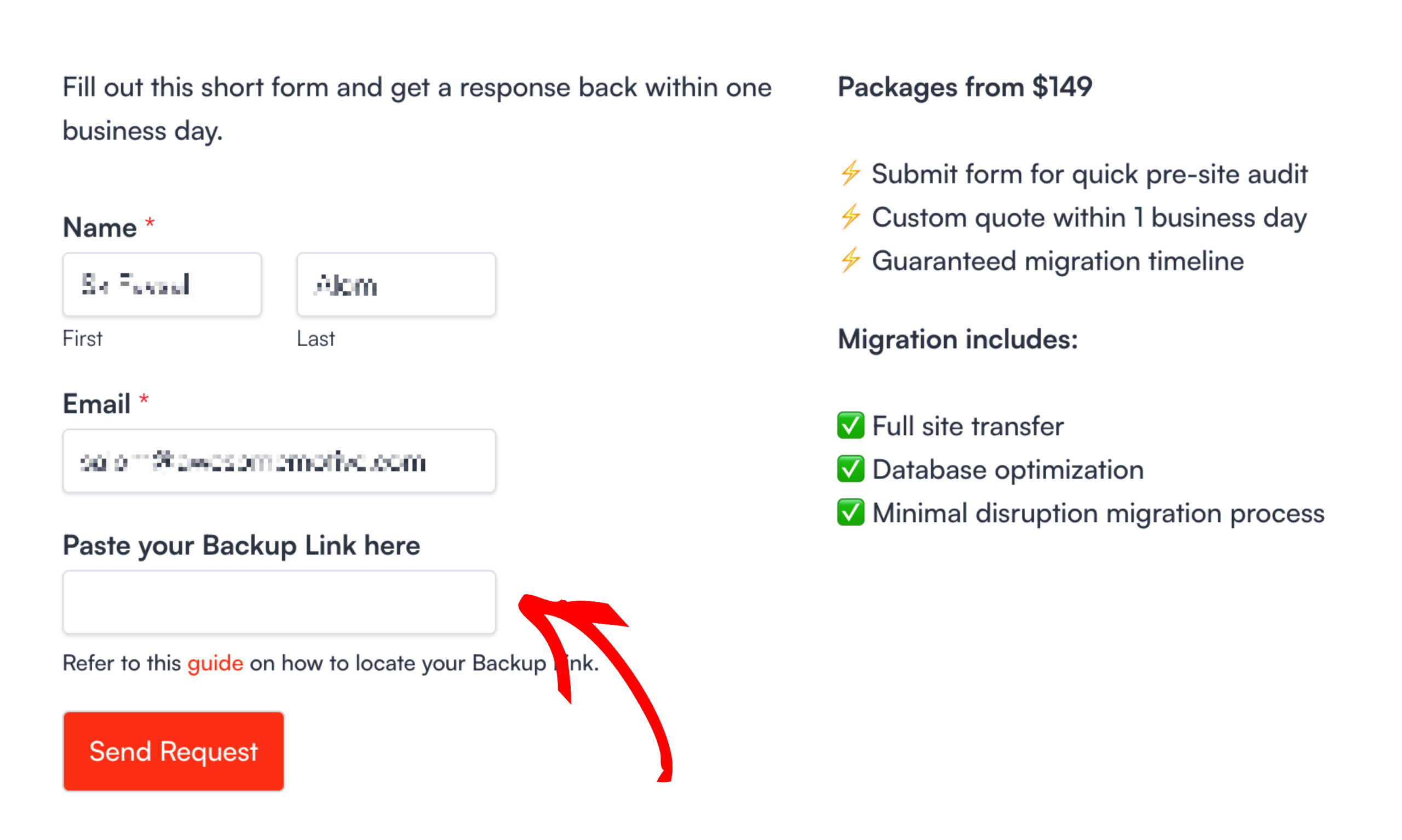Click the Name field label

(x=100, y=228)
